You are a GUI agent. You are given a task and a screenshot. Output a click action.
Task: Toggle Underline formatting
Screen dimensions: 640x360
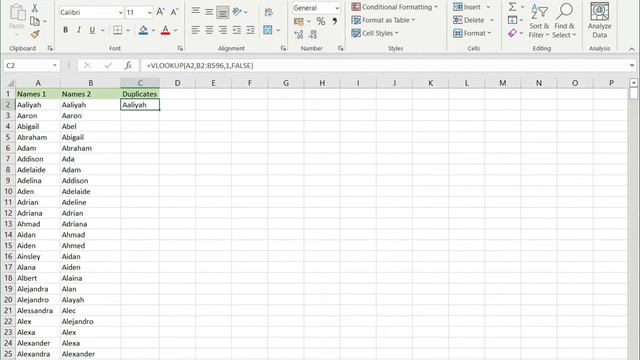[x=92, y=30]
